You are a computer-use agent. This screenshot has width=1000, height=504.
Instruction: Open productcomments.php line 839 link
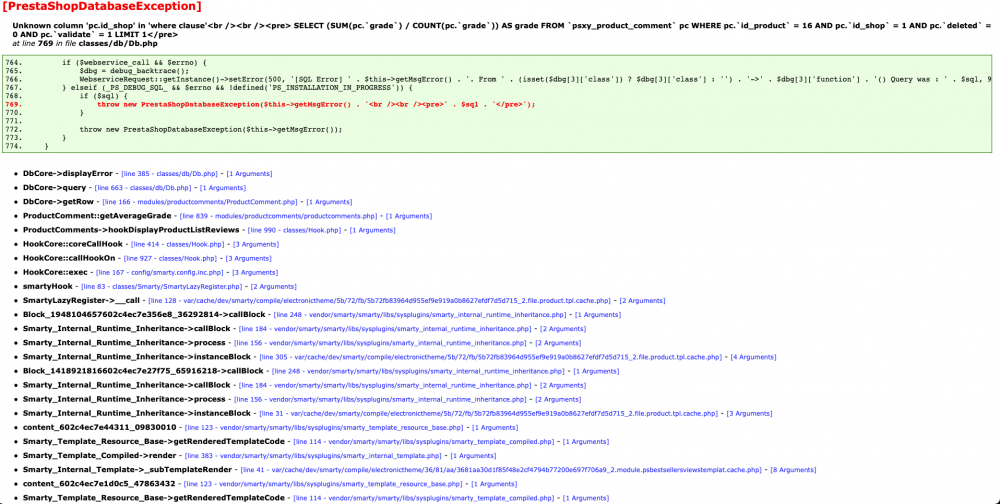coord(279,216)
